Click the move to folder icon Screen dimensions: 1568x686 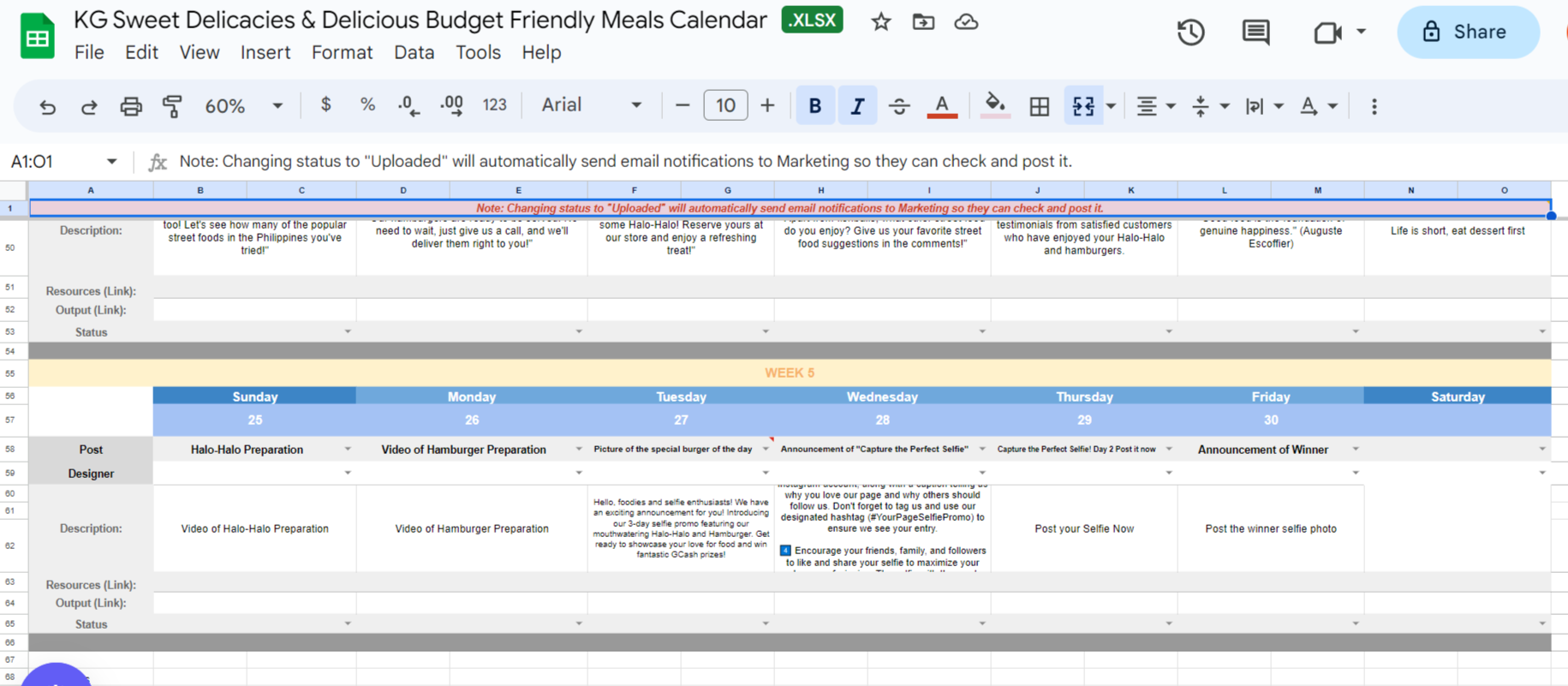tap(923, 22)
